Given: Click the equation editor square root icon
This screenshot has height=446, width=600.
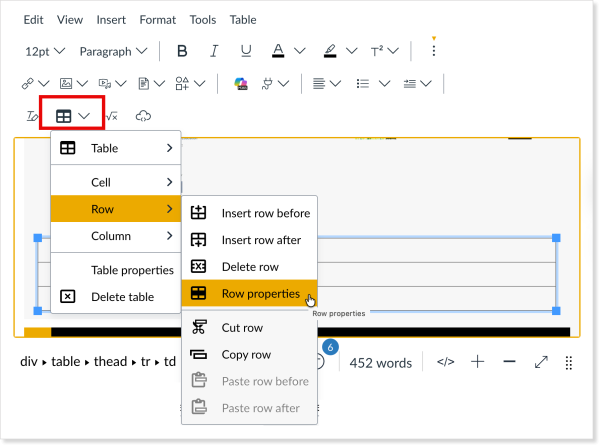Looking at the screenshot, I should coord(111,116).
